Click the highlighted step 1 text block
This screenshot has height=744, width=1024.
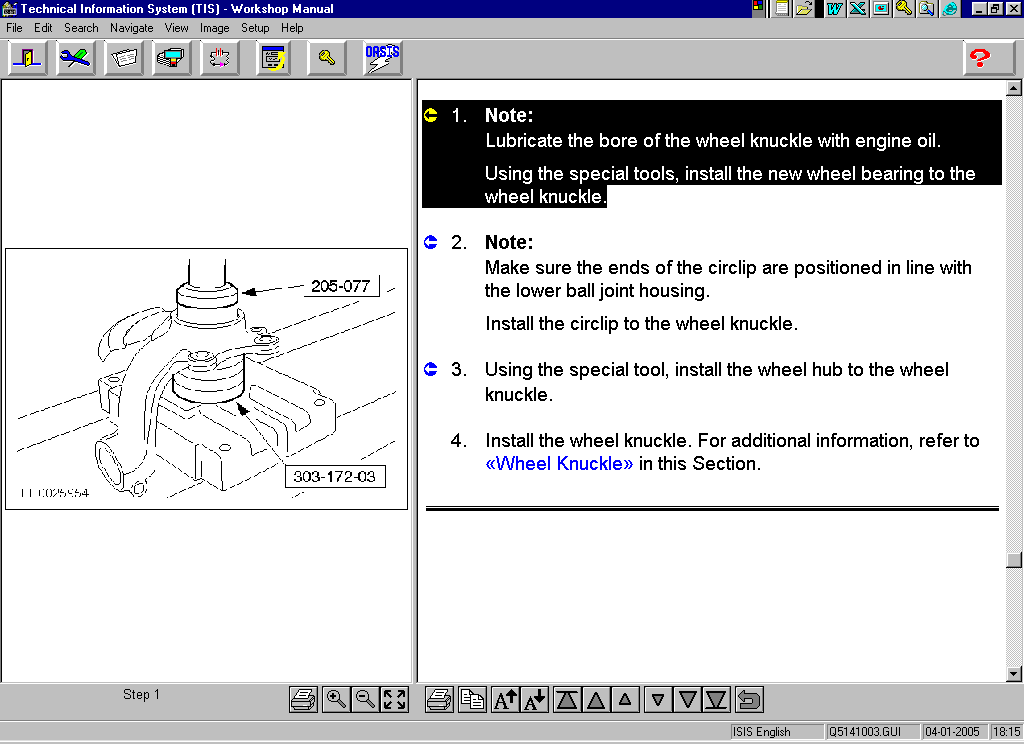coord(712,154)
